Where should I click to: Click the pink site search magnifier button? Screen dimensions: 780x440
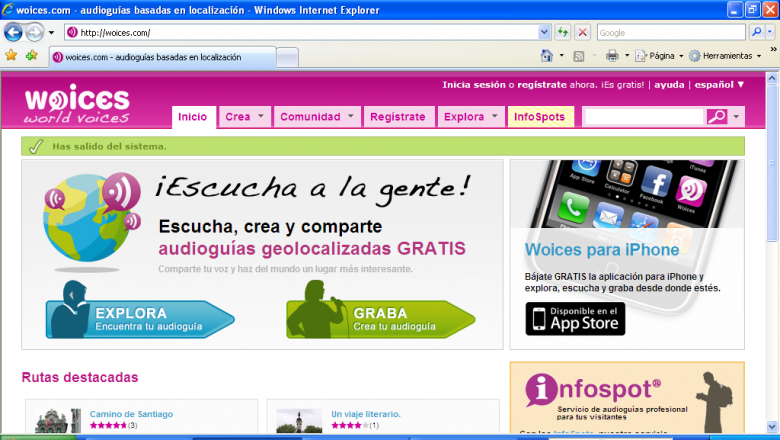click(717, 117)
